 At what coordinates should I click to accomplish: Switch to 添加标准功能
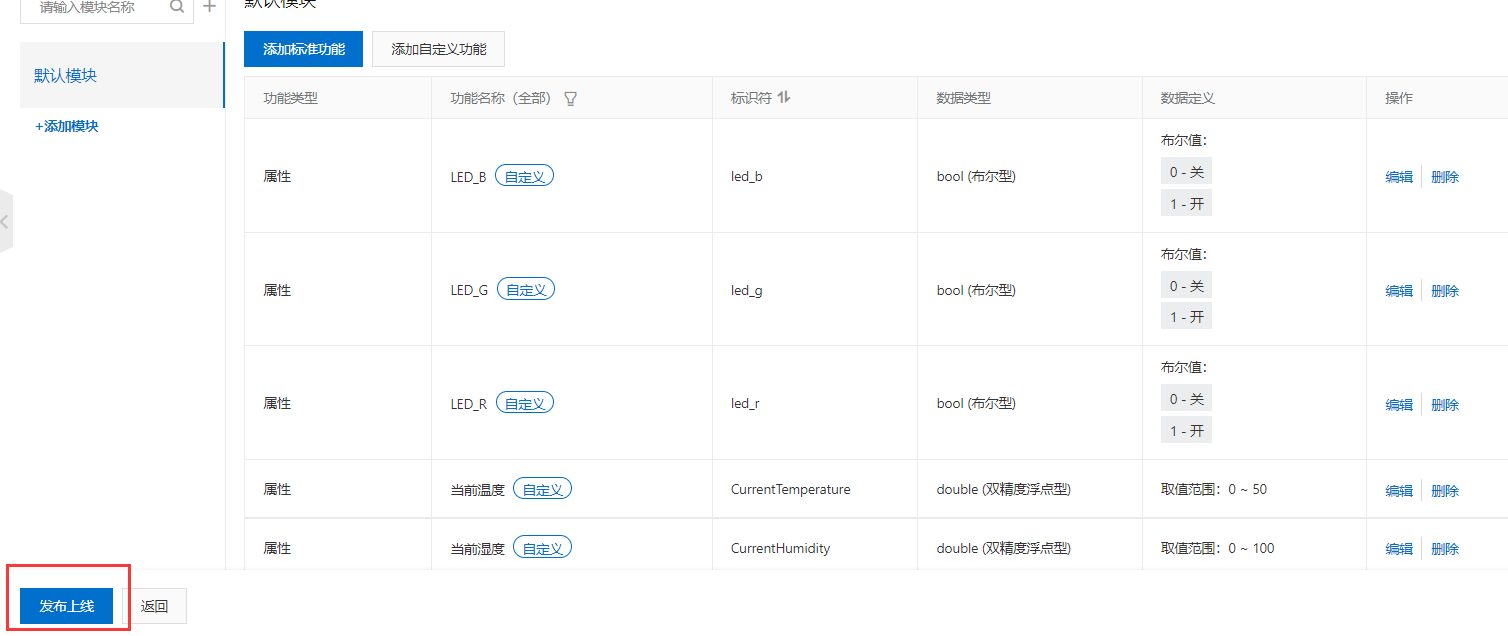point(303,48)
